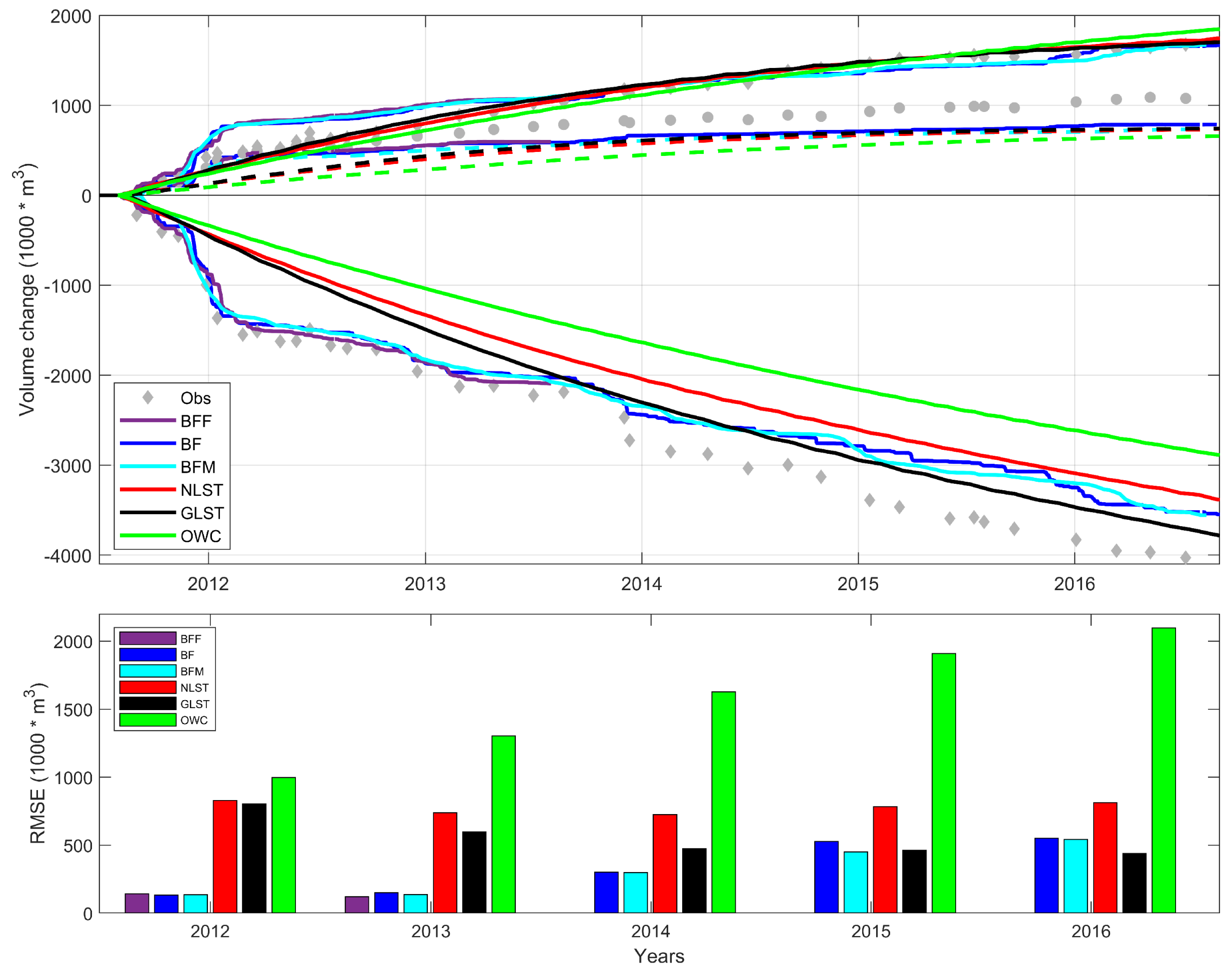Click the purple BFF swatch in bar legend
The image size is (1232, 972).
(148, 639)
